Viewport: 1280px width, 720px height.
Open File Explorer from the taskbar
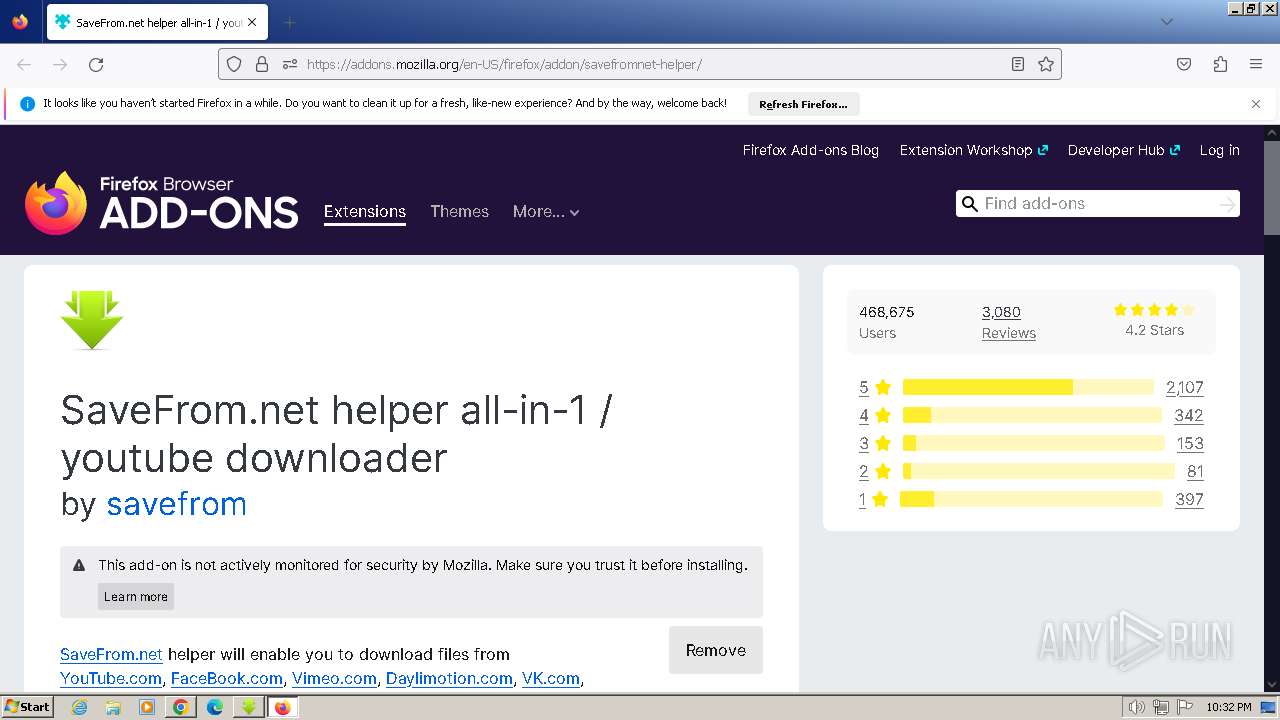tap(113, 707)
